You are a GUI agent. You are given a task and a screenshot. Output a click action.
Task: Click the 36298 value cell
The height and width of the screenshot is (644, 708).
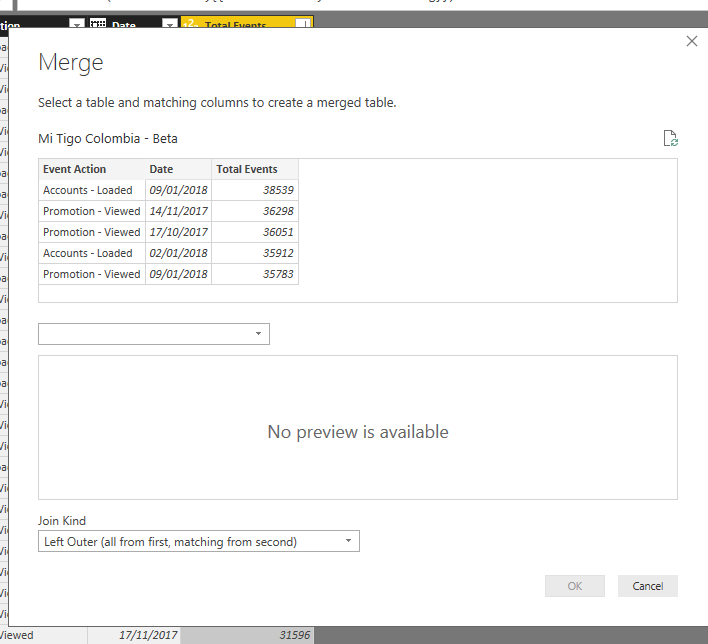click(255, 211)
